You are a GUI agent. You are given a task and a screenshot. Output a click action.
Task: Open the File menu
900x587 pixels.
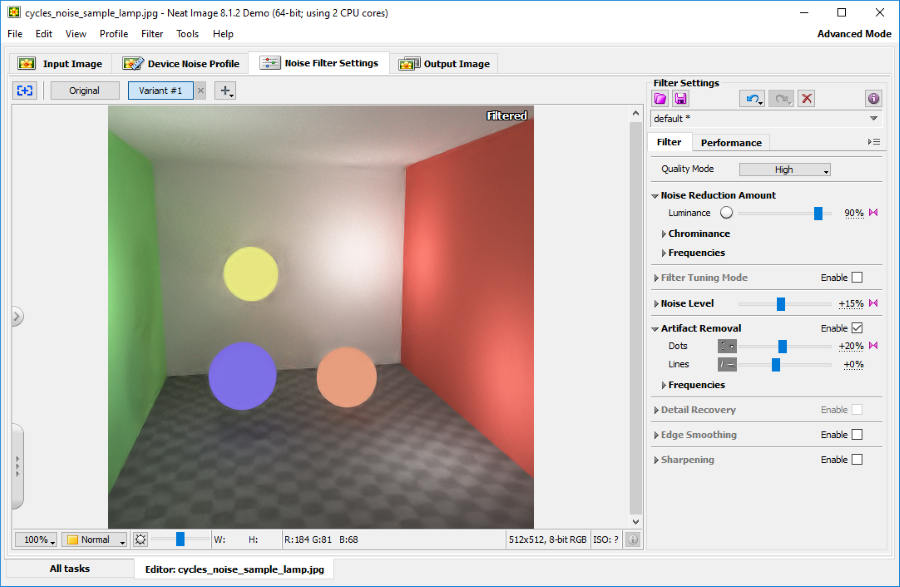(15, 34)
